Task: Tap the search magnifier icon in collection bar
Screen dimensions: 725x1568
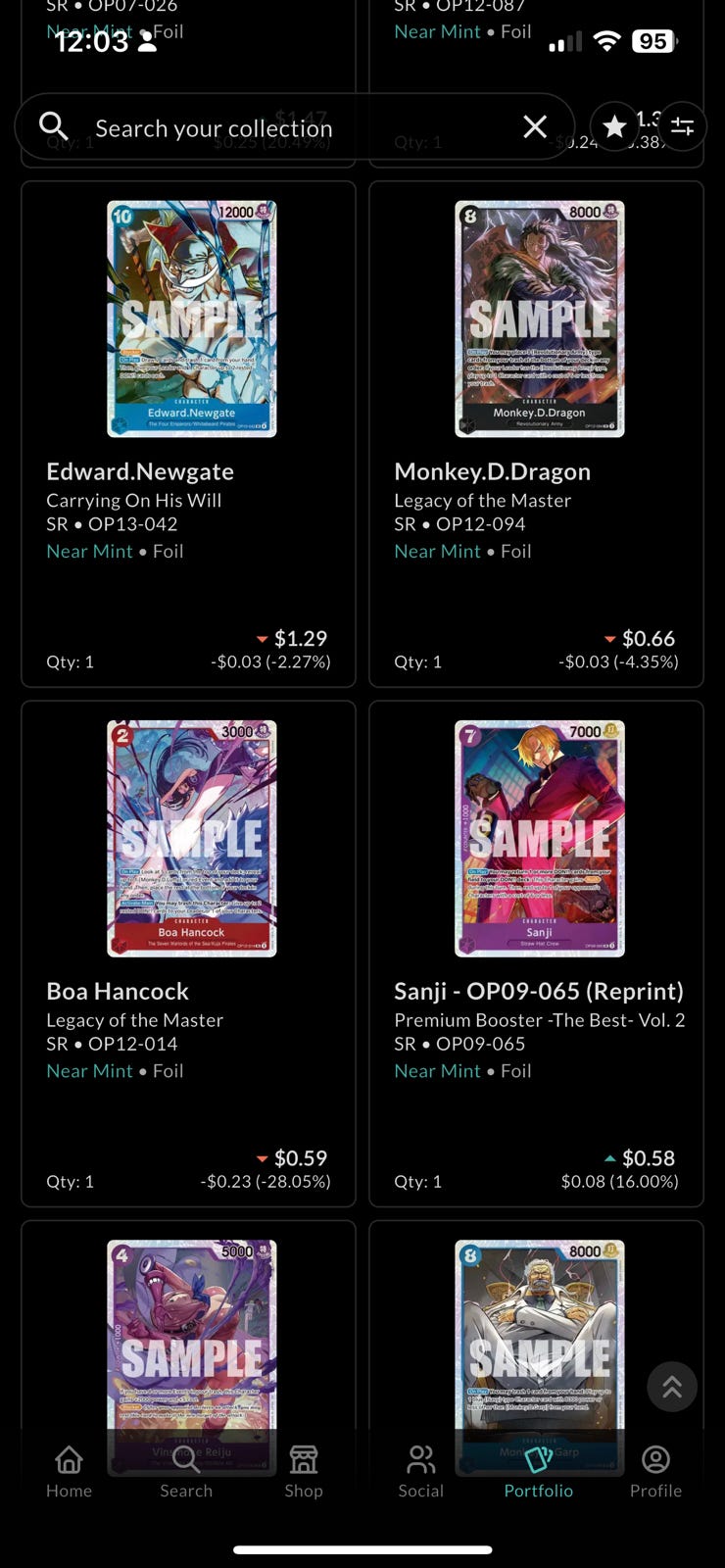Action: coord(53,126)
